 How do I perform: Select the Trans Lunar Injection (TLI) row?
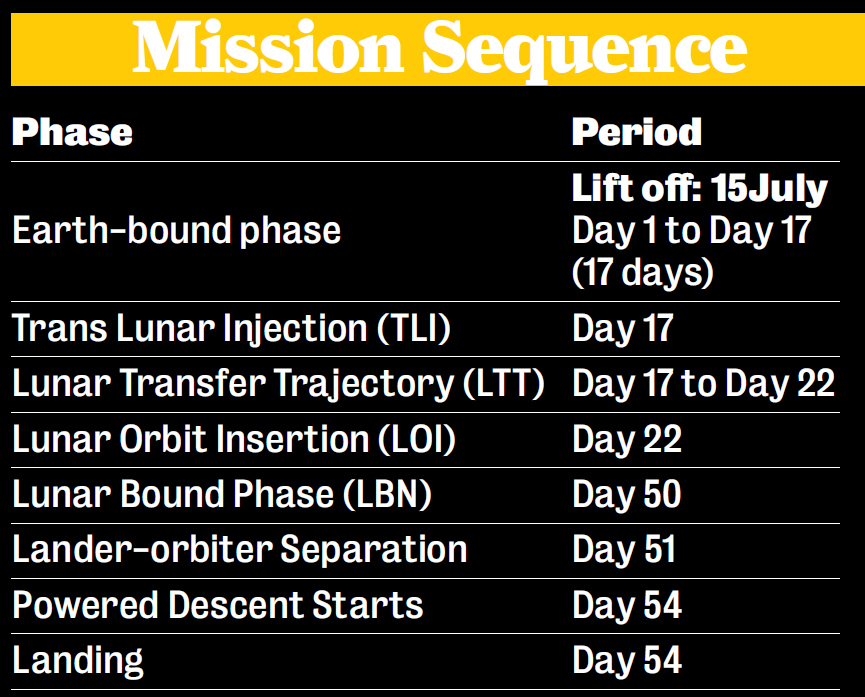click(425, 329)
